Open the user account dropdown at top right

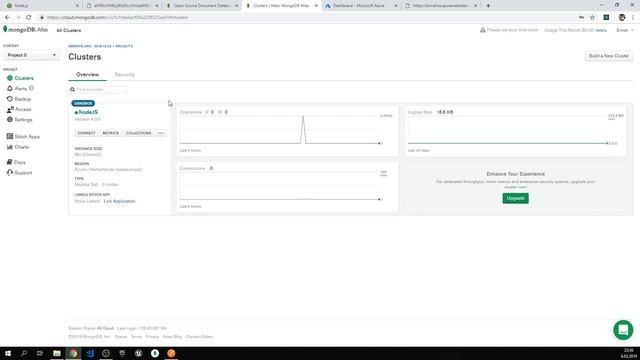pyautogui.click(x=625, y=30)
